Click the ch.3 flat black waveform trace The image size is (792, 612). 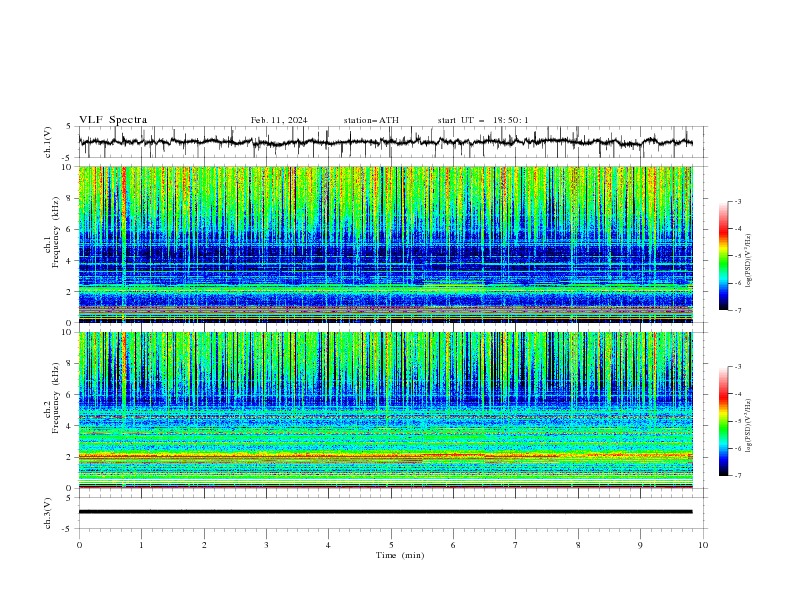pyautogui.click(x=385, y=512)
